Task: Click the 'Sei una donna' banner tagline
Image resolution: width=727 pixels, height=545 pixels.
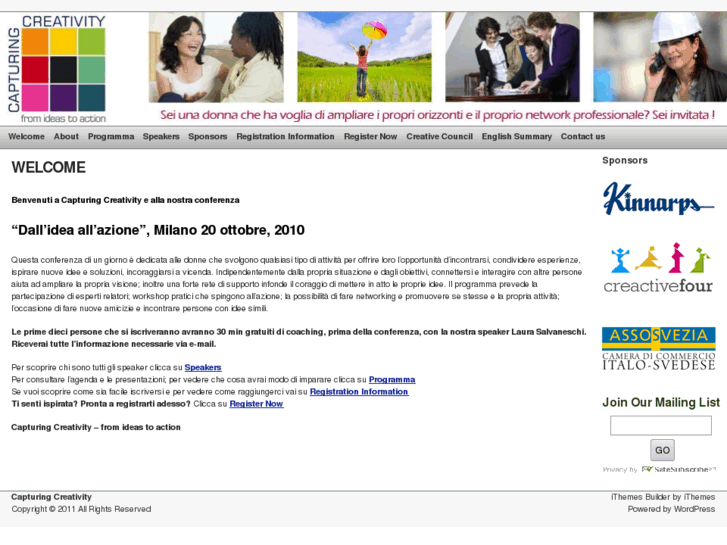Action: 437,115
